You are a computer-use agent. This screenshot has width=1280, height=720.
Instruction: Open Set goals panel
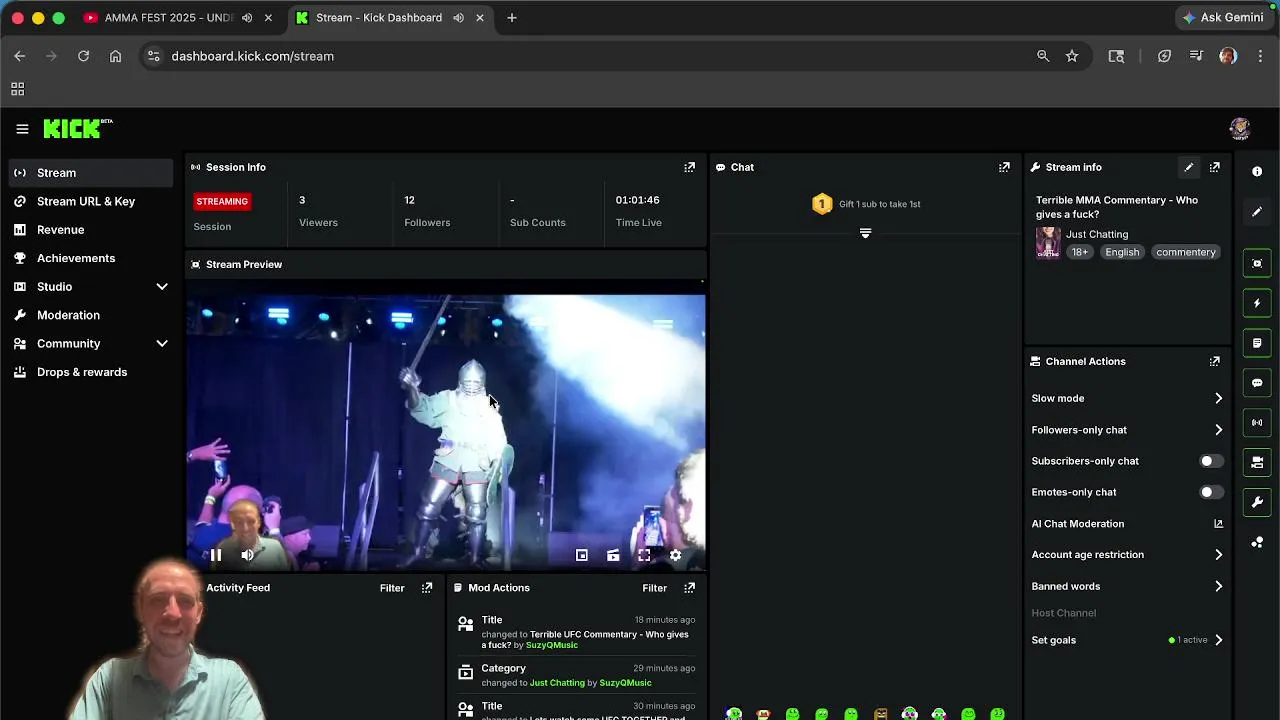click(1128, 640)
